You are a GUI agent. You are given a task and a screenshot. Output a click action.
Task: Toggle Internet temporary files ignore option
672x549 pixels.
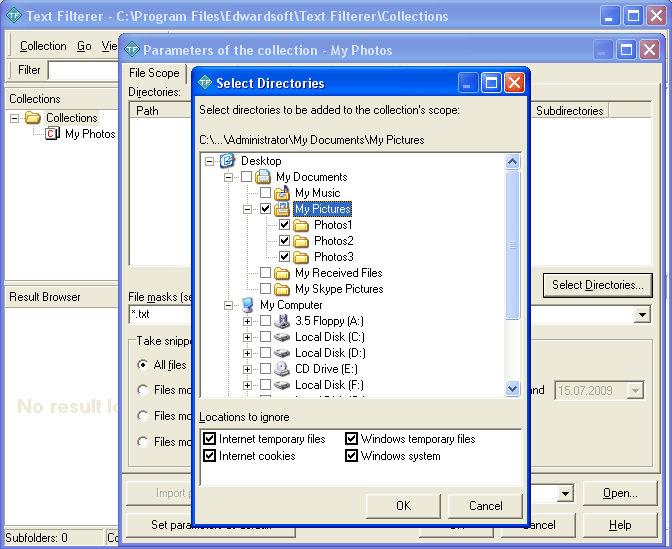coord(210,438)
